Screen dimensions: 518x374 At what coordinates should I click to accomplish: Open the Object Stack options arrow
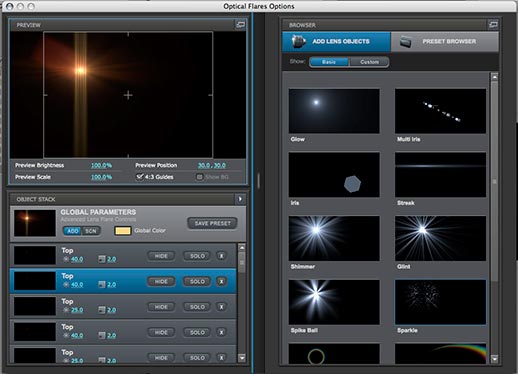pos(240,199)
